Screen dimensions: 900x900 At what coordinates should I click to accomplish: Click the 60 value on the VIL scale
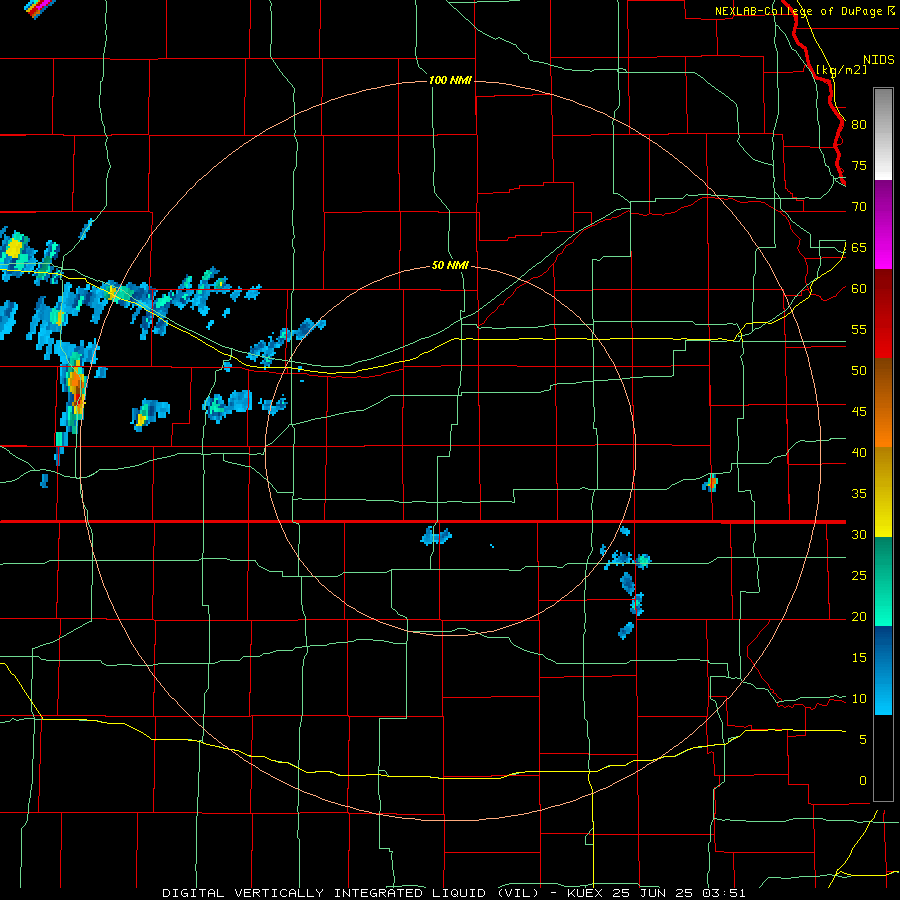859,289
